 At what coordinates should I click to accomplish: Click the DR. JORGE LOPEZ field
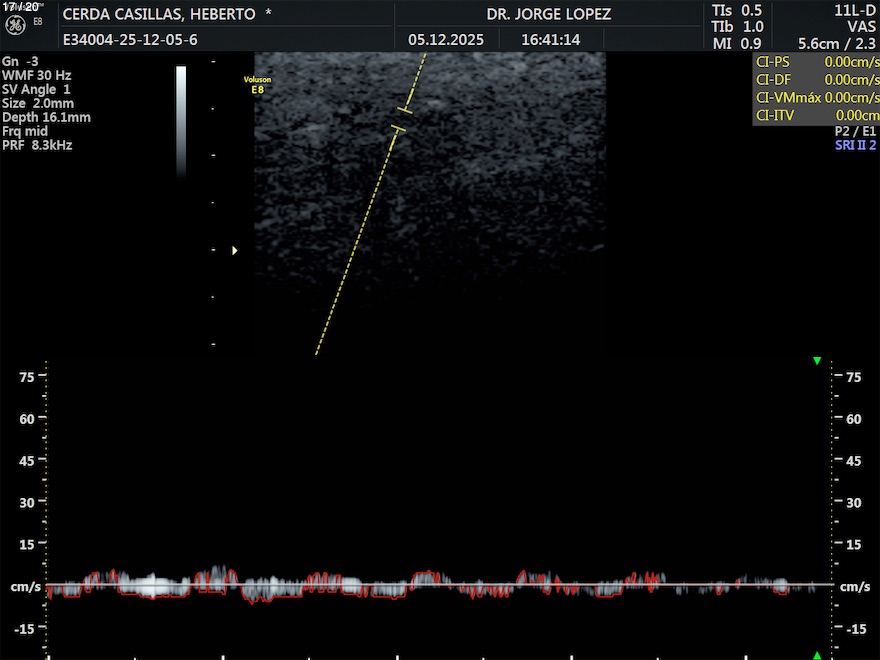coord(548,15)
